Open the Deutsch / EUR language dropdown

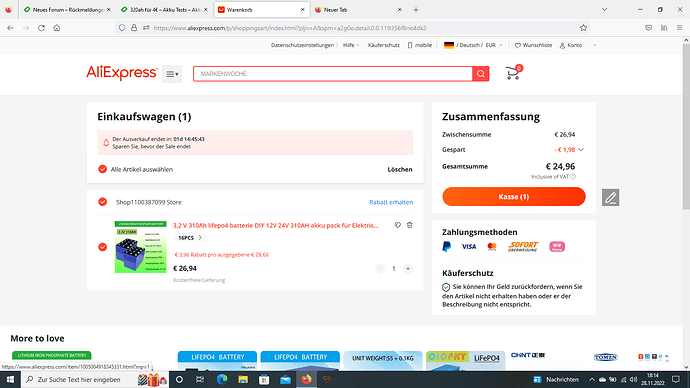pyautogui.click(x=473, y=45)
